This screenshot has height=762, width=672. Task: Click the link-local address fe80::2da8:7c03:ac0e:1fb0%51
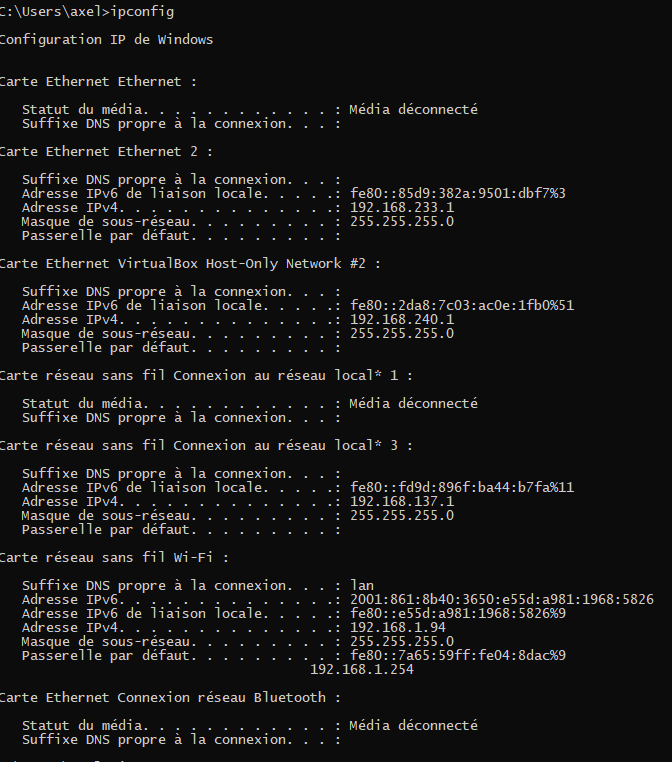[462, 305]
